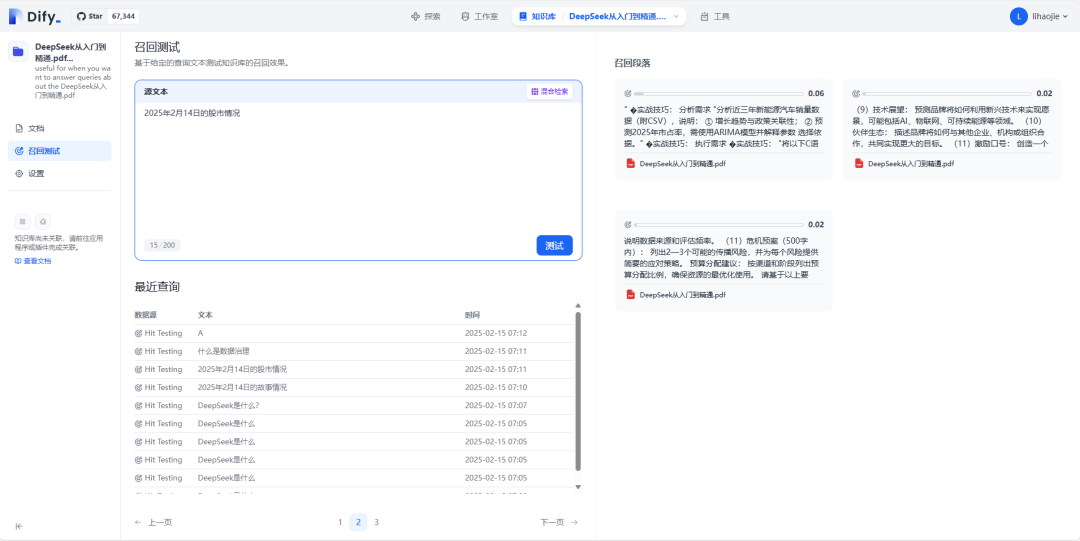The height and width of the screenshot is (541, 1080).
Task: Click the score bar of the 技术展望 segment
Action: click(946, 94)
